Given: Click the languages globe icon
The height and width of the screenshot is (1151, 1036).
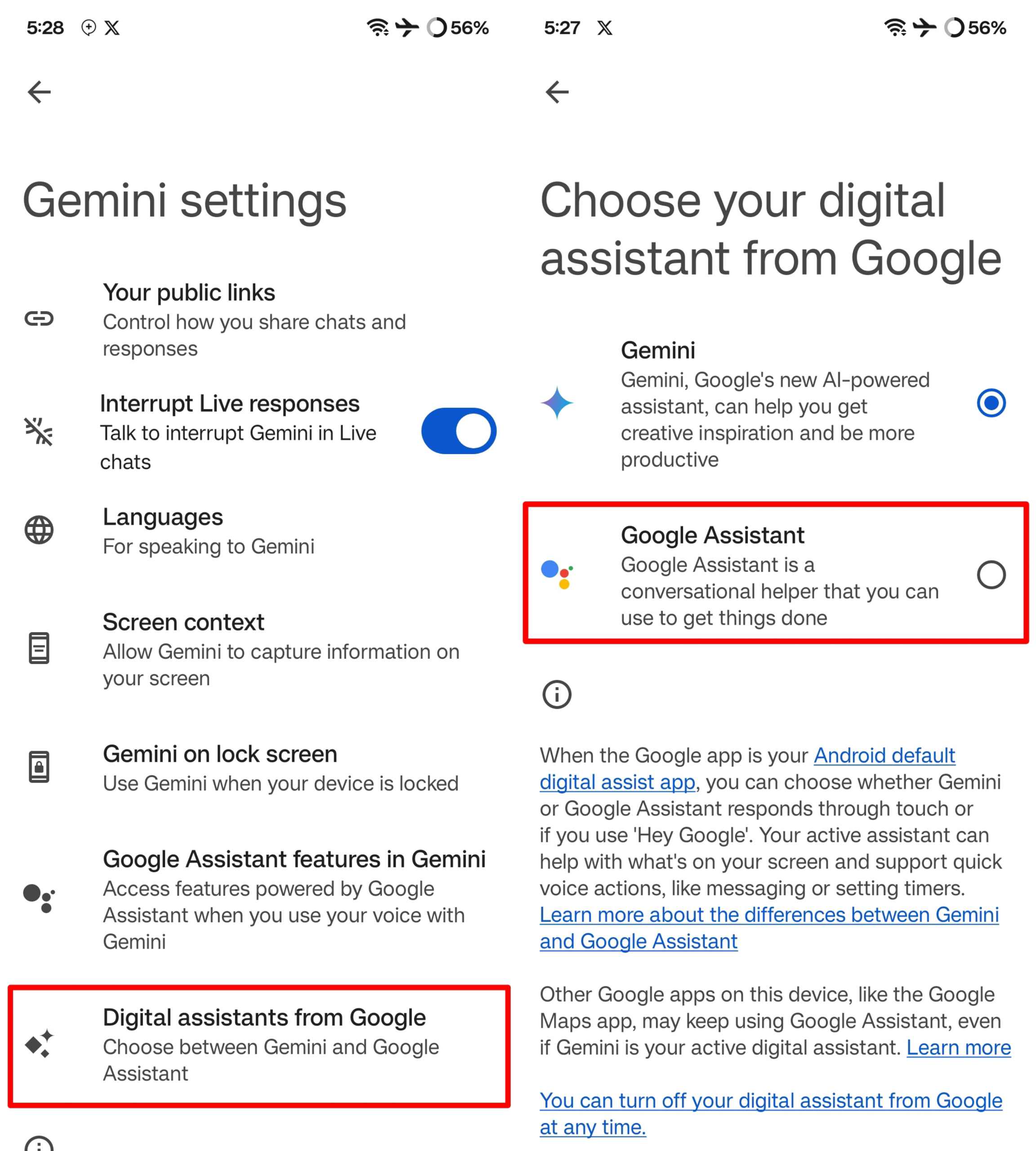Looking at the screenshot, I should coord(40,530).
